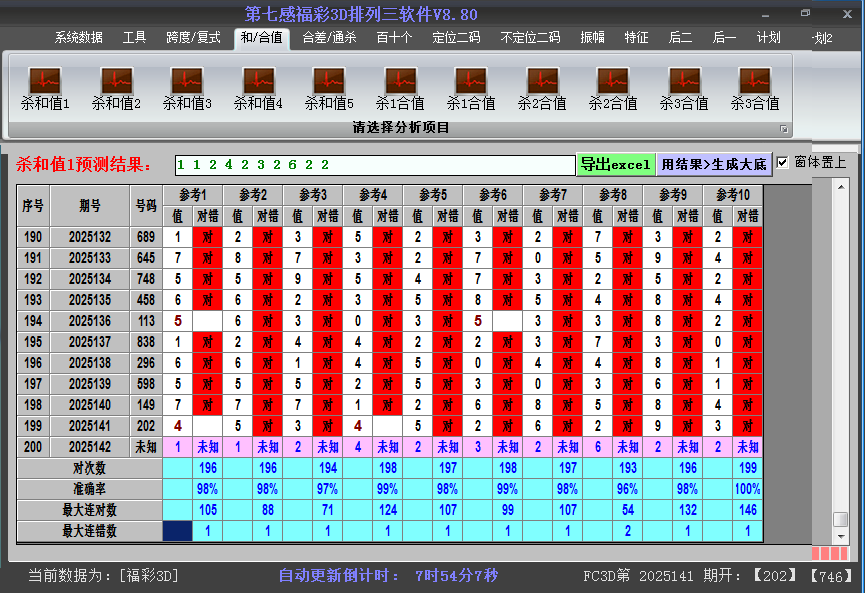Click the 杀和值1预测结果 label
Viewport: 865px width, 593px height.
[x=84, y=164]
